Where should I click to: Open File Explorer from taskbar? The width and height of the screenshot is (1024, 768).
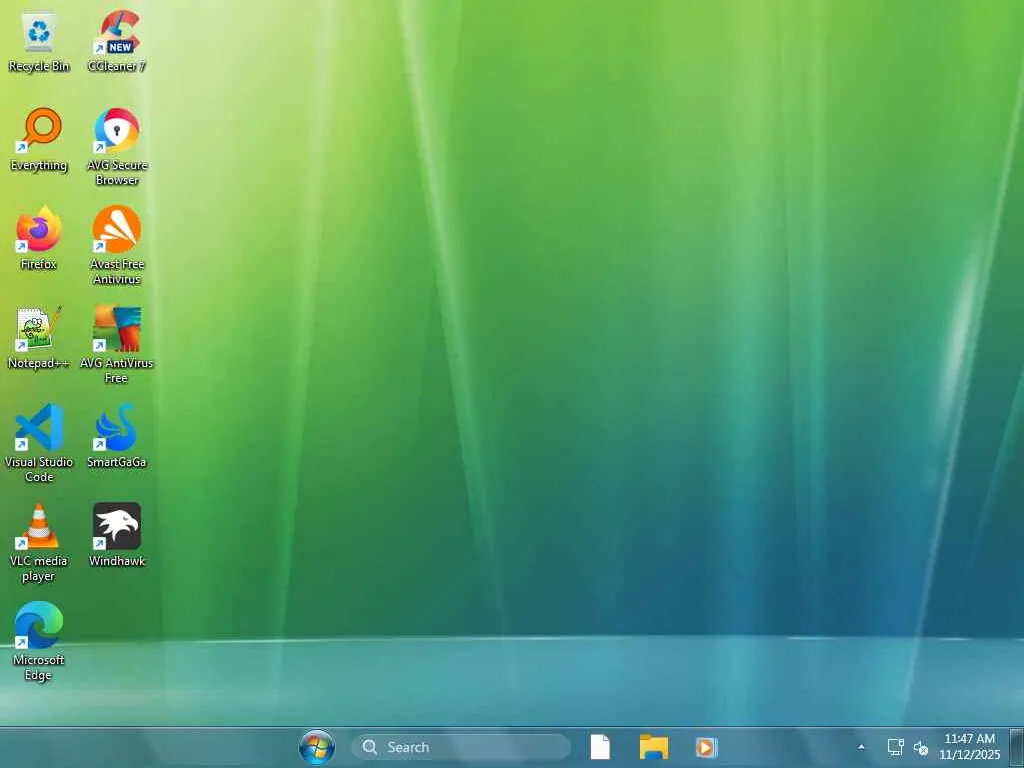(x=654, y=747)
